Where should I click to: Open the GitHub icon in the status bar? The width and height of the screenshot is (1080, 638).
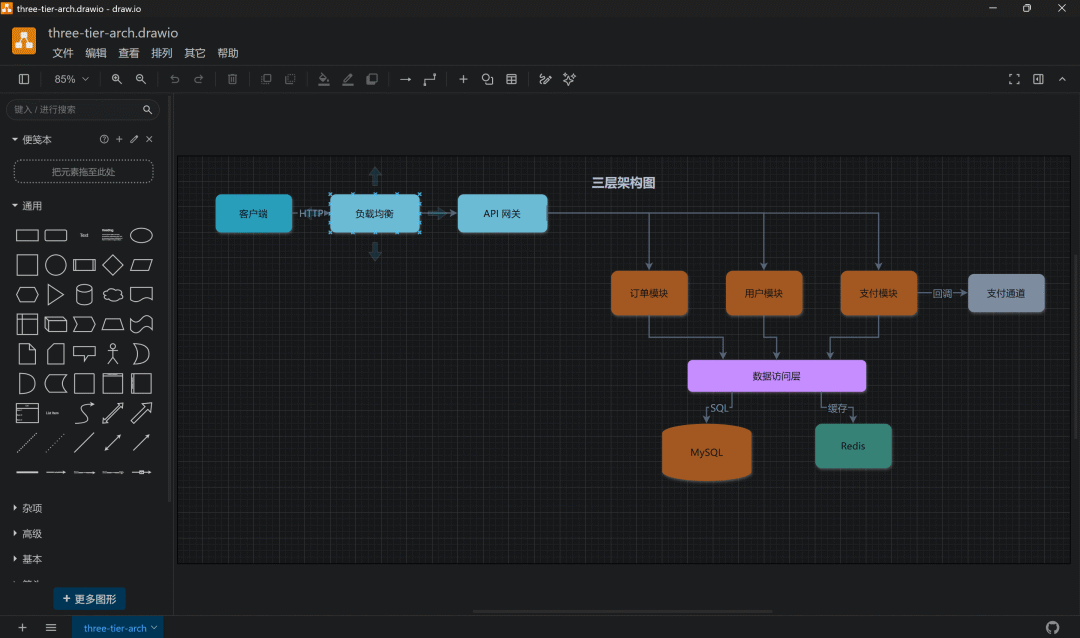(1052, 628)
